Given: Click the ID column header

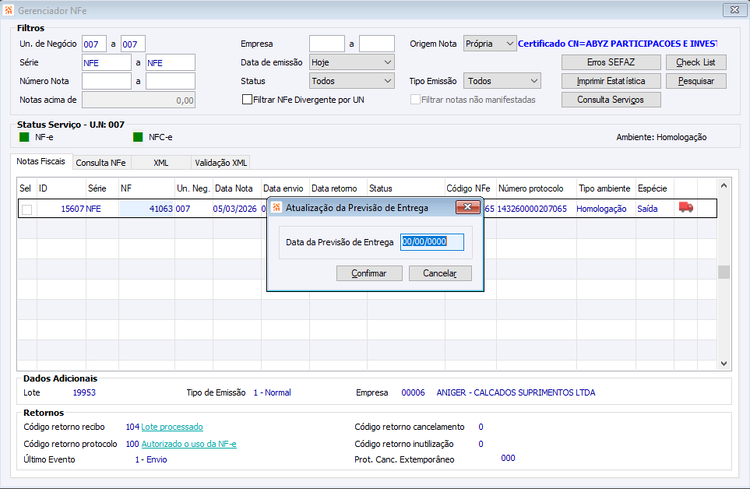Looking at the screenshot, I should tap(61, 189).
